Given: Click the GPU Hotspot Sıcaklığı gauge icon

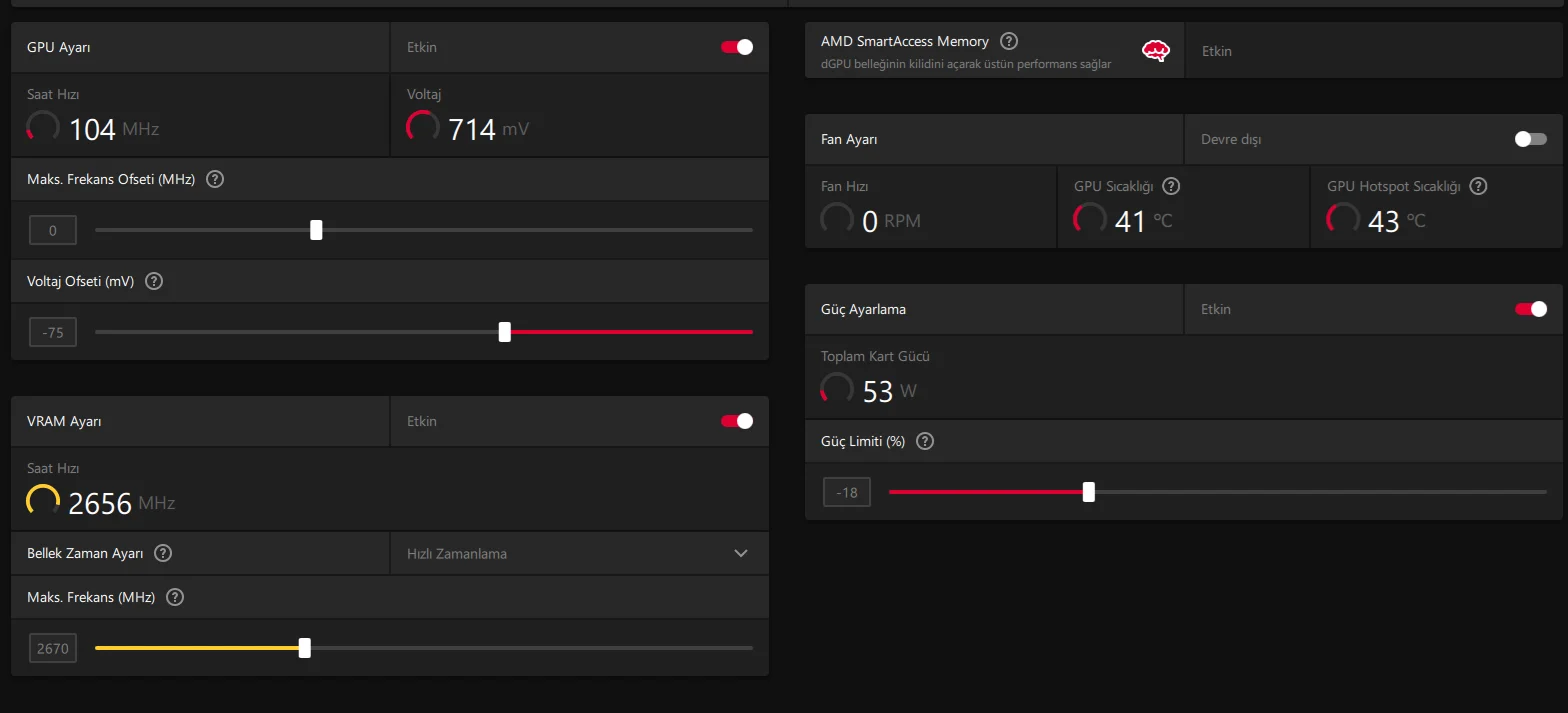Looking at the screenshot, I should 1343,219.
